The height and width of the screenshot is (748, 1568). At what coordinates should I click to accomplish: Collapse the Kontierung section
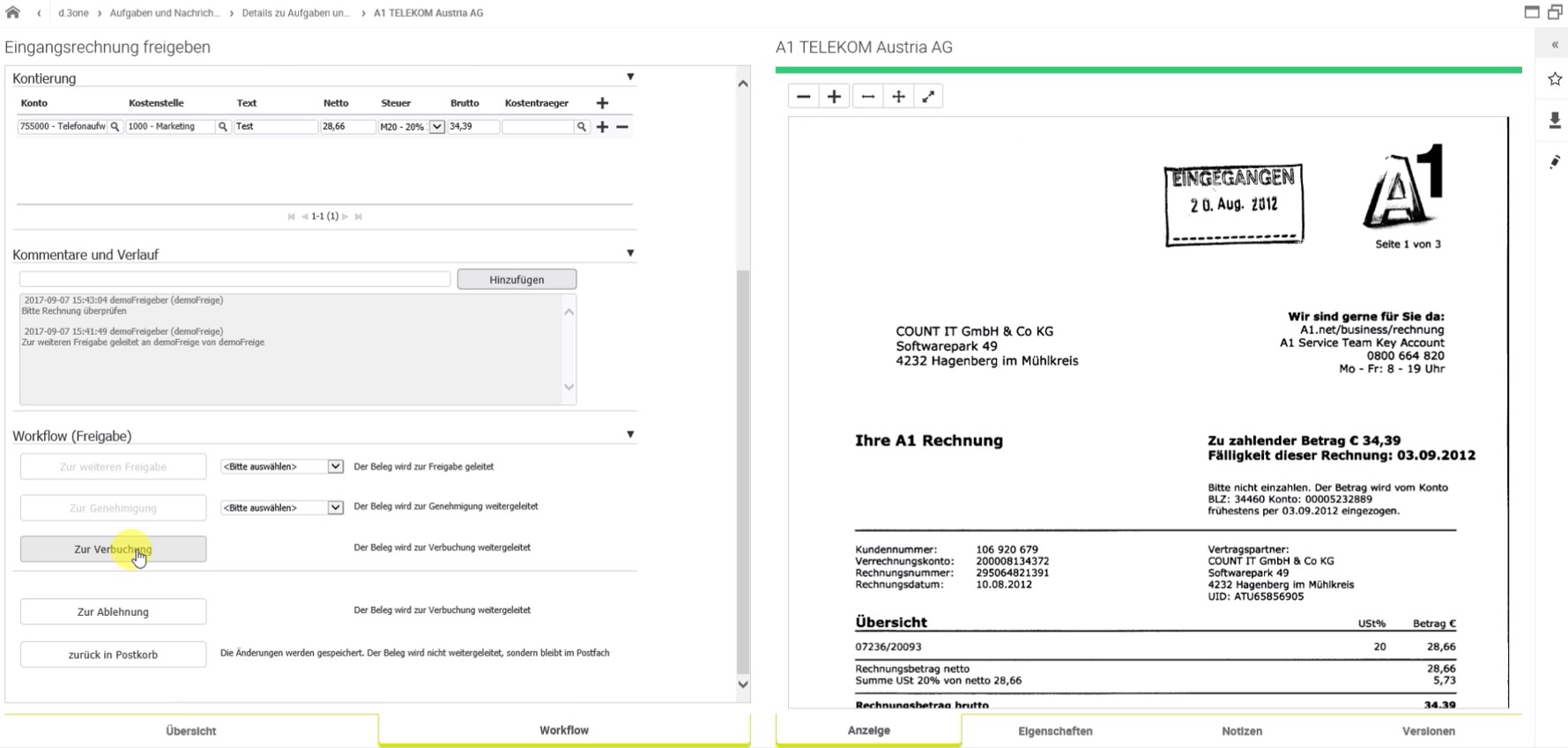click(x=630, y=78)
